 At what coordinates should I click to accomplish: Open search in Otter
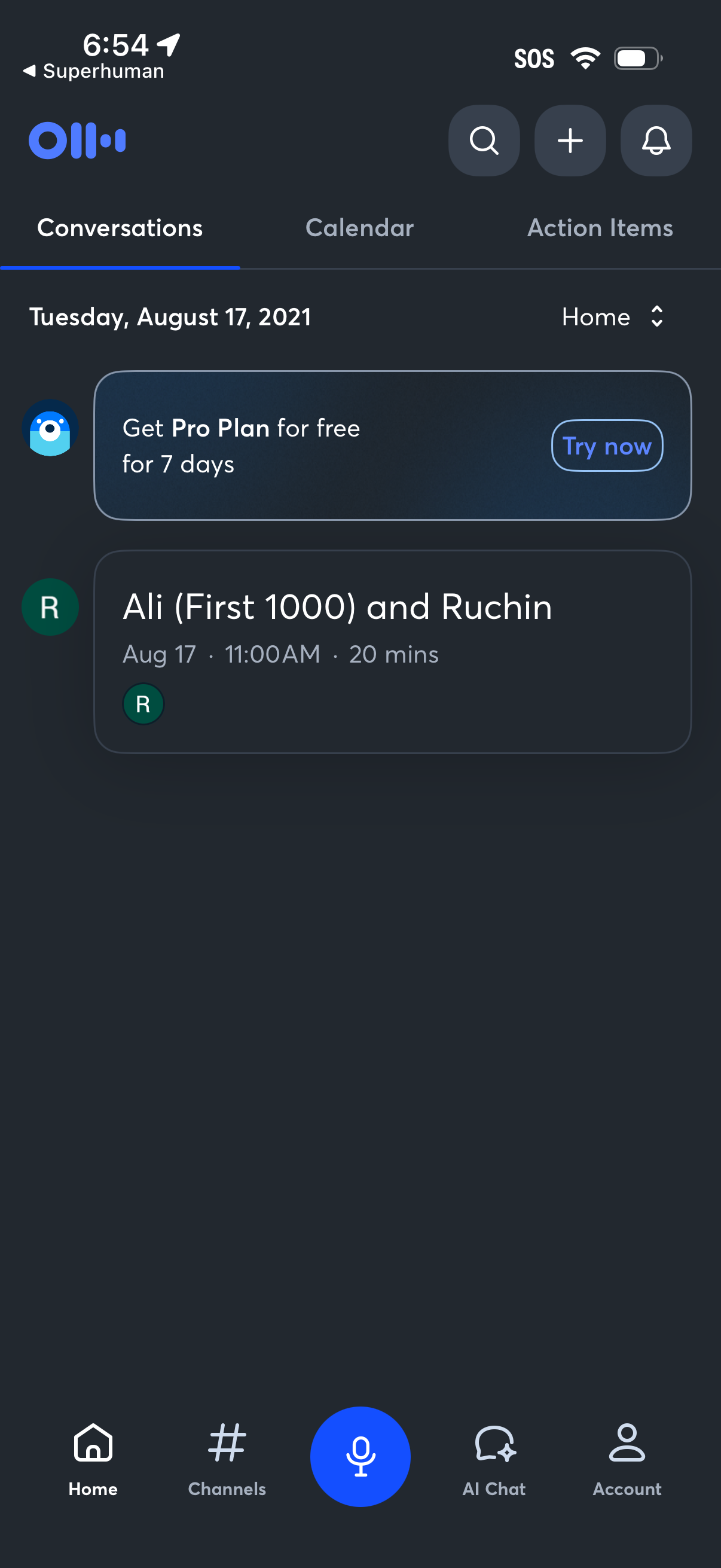click(484, 141)
